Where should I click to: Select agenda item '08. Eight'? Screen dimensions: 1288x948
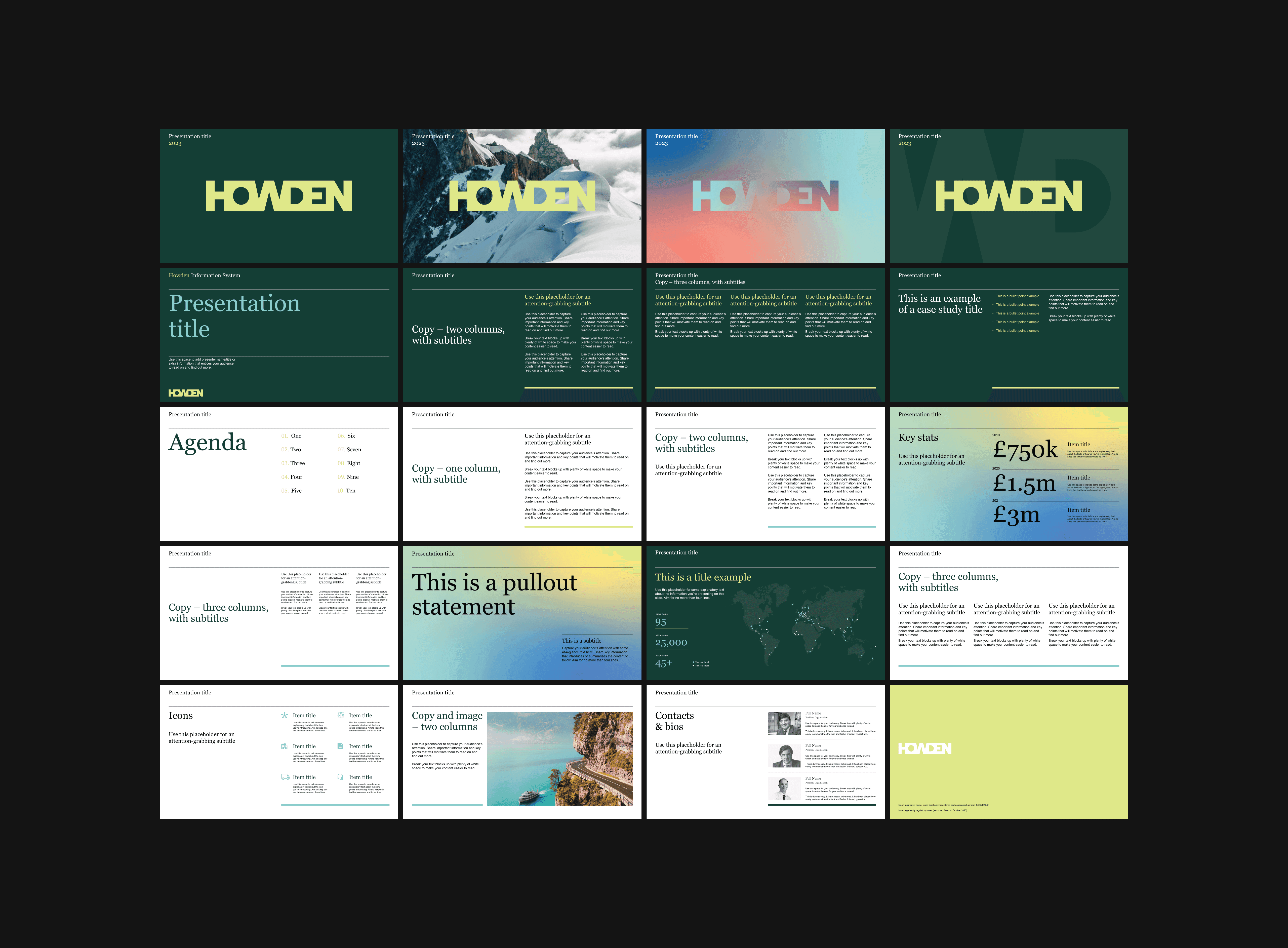click(349, 464)
